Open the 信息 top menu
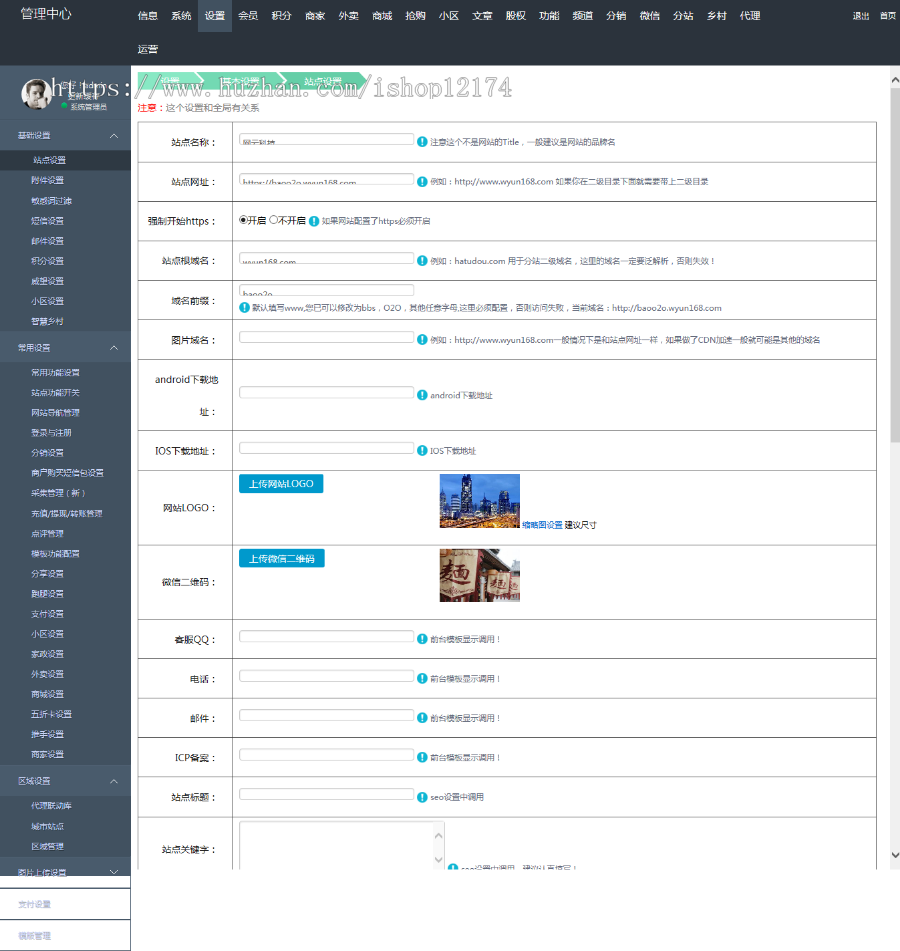900x951 pixels. [x=147, y=16]
